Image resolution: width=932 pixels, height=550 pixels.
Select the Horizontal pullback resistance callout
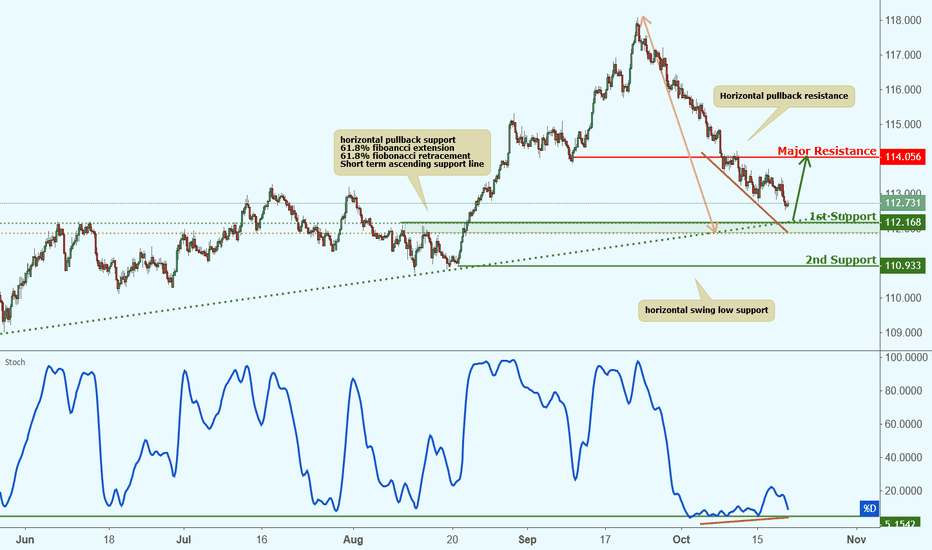[783, 96]
